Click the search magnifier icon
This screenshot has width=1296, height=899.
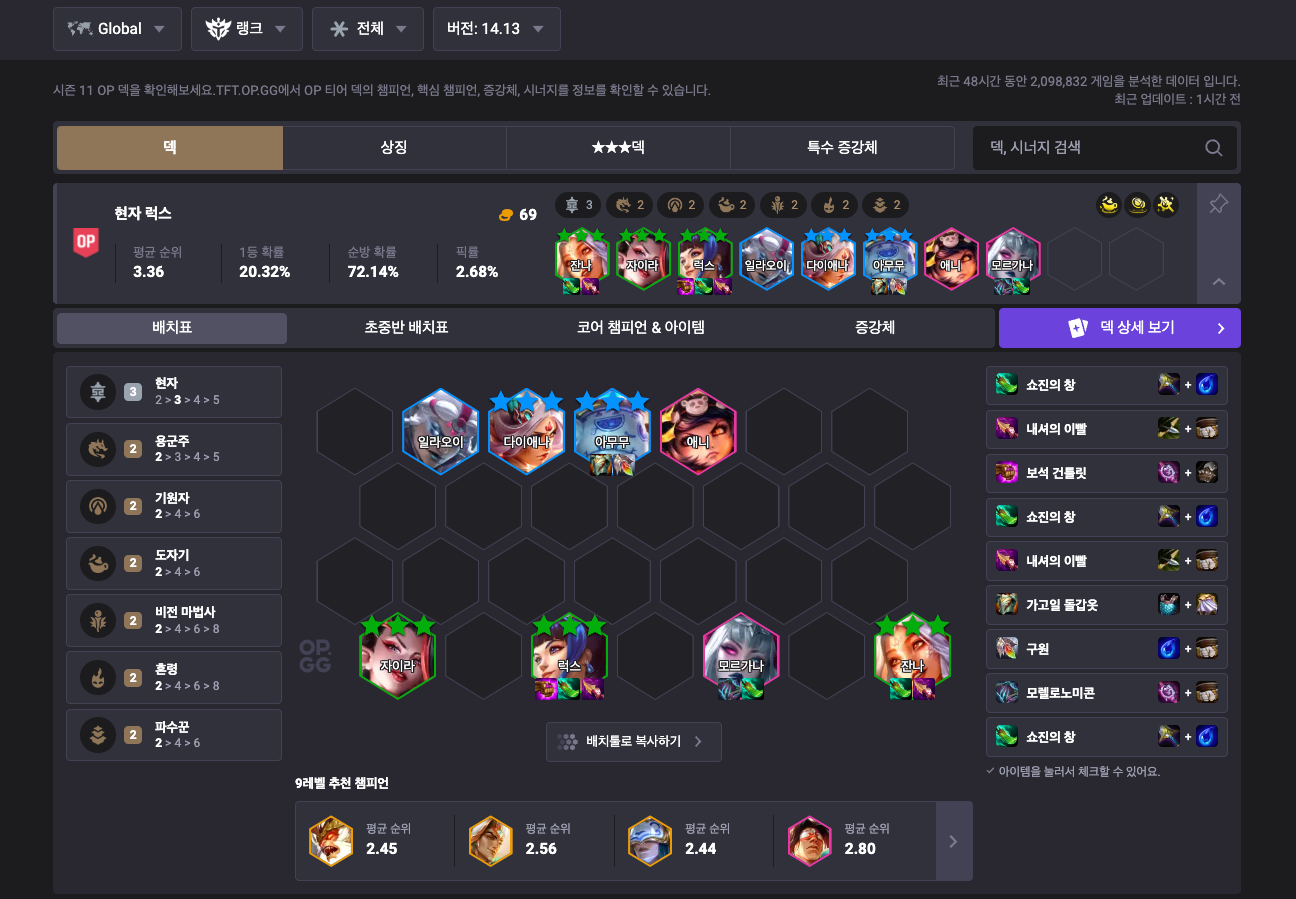click(x=1214, y=148)
